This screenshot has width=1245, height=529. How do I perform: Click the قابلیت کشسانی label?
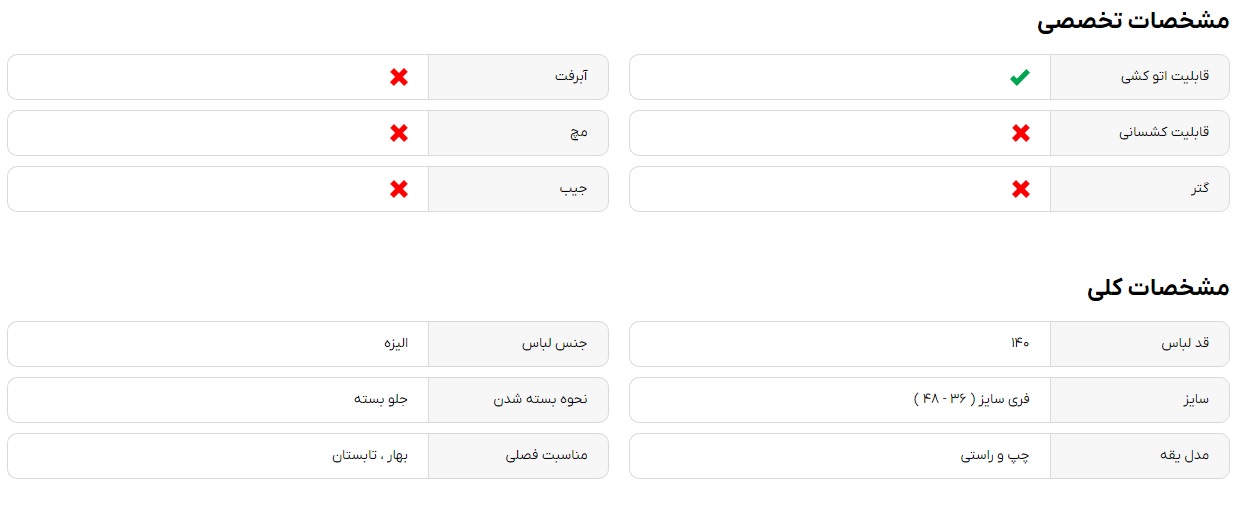pyautogui.click(x=1164, y=133)
